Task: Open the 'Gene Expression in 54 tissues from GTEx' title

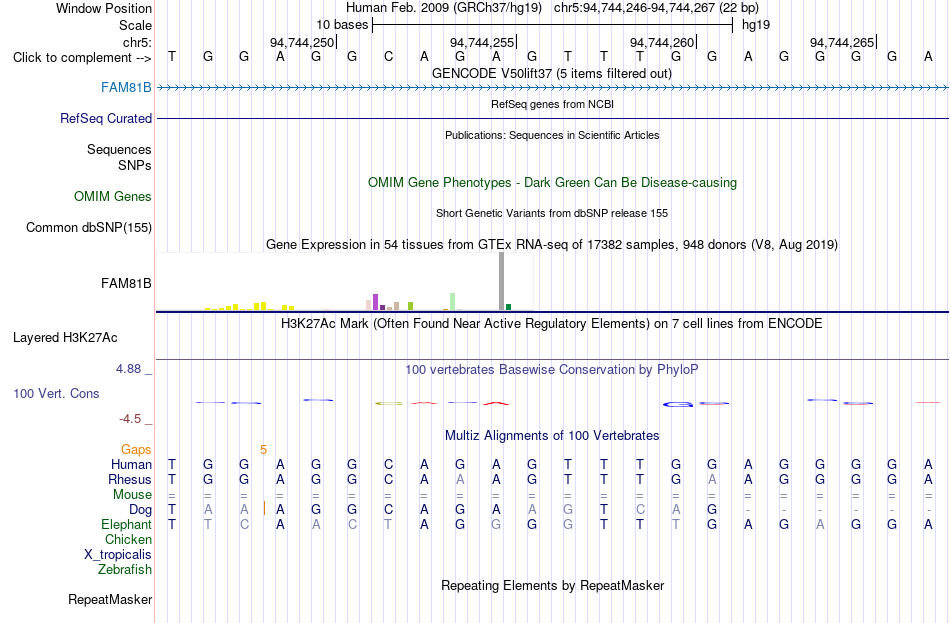Action: pyautogui.click(x=552, y=244)
